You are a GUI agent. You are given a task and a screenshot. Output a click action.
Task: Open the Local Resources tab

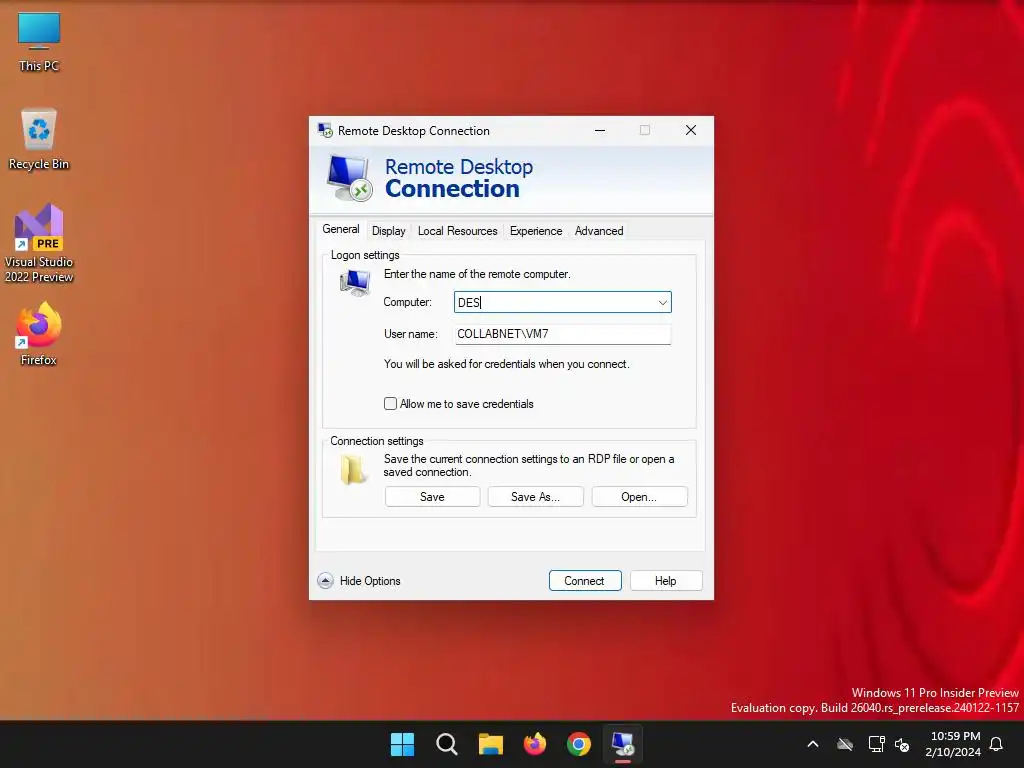[458, 231]
